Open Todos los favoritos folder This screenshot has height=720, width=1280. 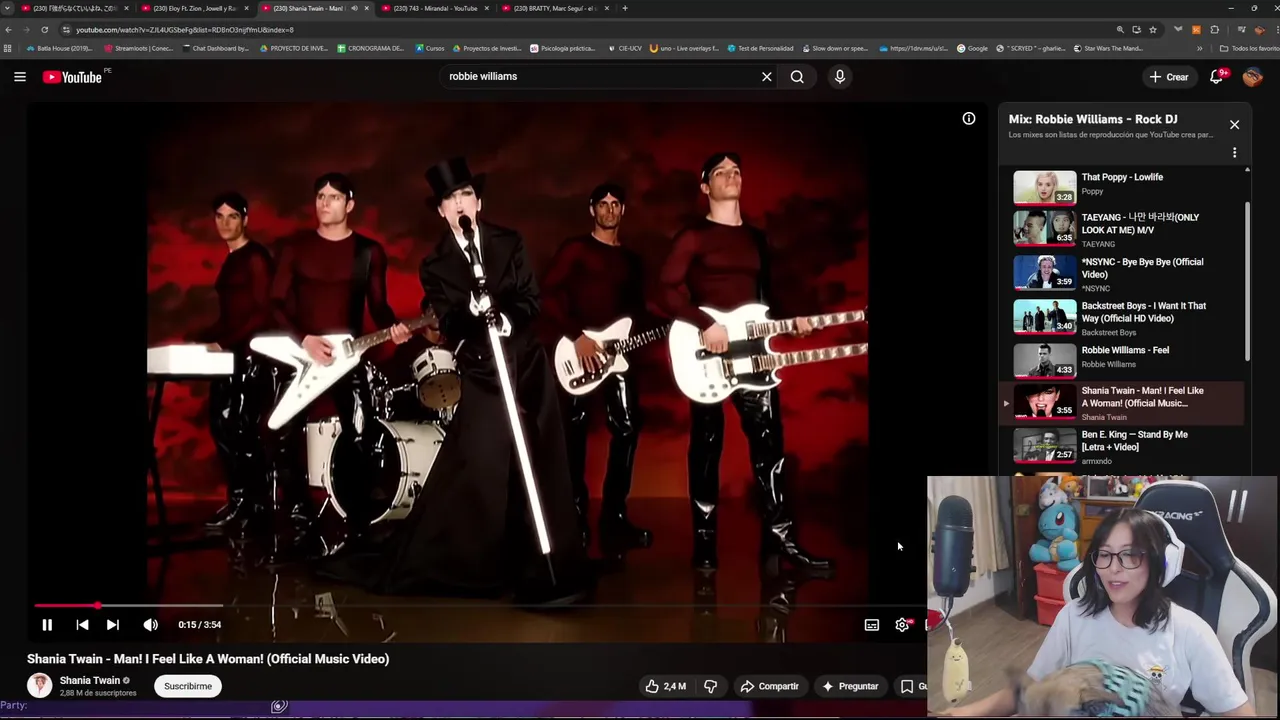tap(1249, 48)
